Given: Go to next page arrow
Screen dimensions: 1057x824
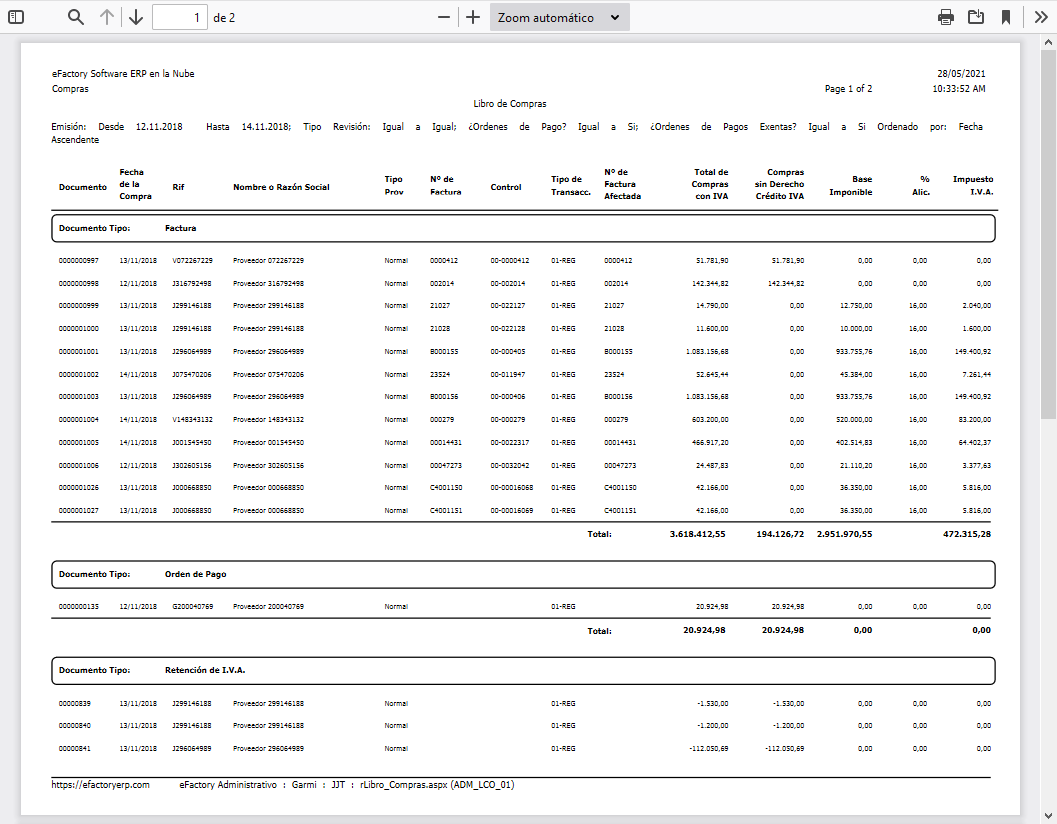Looking at the screenshot, I should (136, 17).
